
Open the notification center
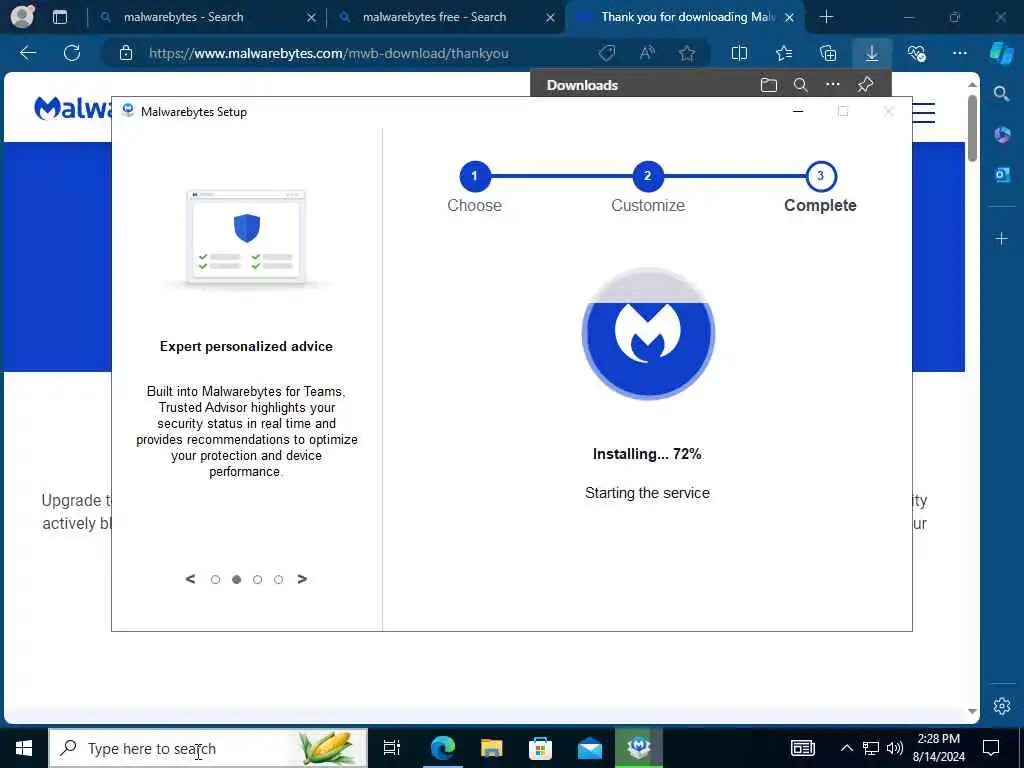coord(991,748)
